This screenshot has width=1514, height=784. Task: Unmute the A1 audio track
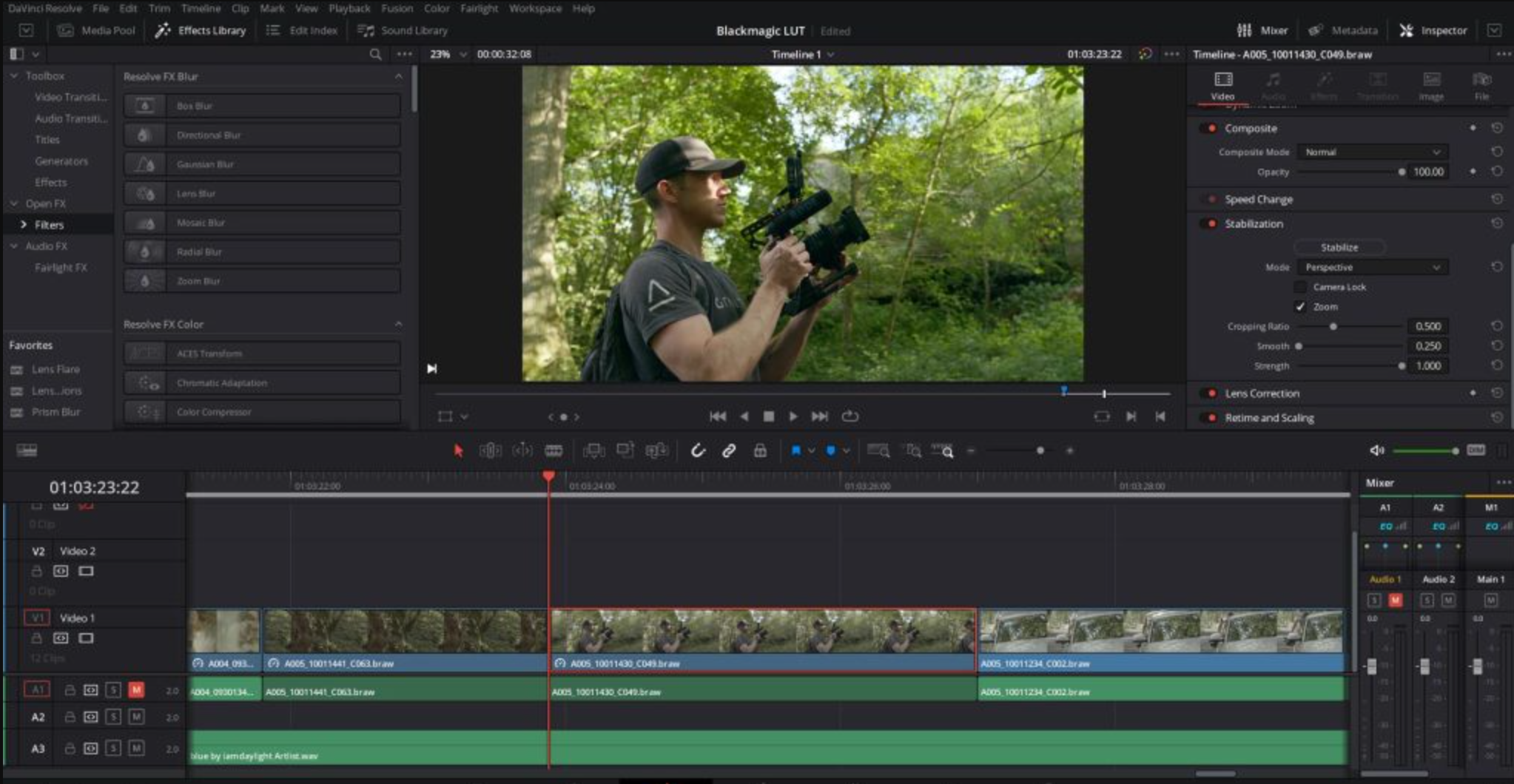[x=138, y=689]
